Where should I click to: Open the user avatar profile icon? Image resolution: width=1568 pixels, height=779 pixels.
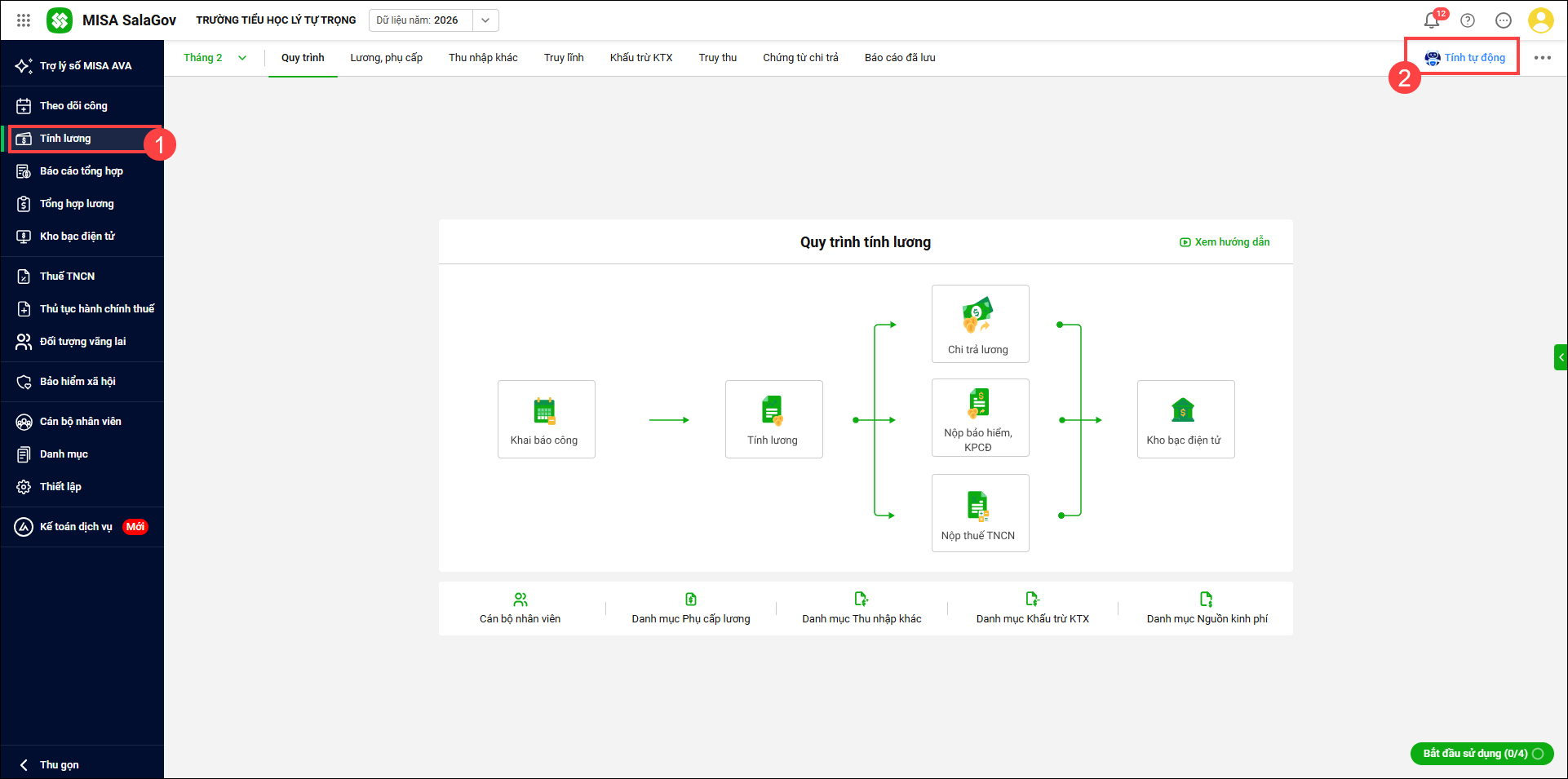(x=1540, y=20)
